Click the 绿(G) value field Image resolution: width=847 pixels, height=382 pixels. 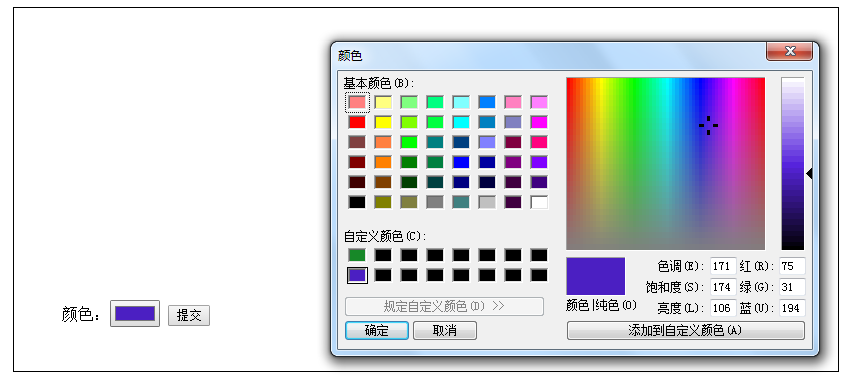coord(792,287)
